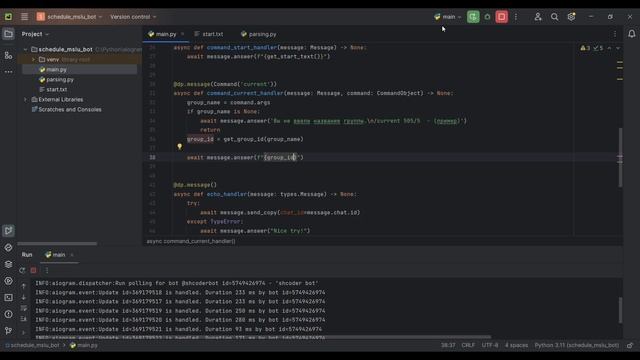Stop process from the Run panel toolbar
This screenshot has height=360, width=640.
click(x=33, y=270)
